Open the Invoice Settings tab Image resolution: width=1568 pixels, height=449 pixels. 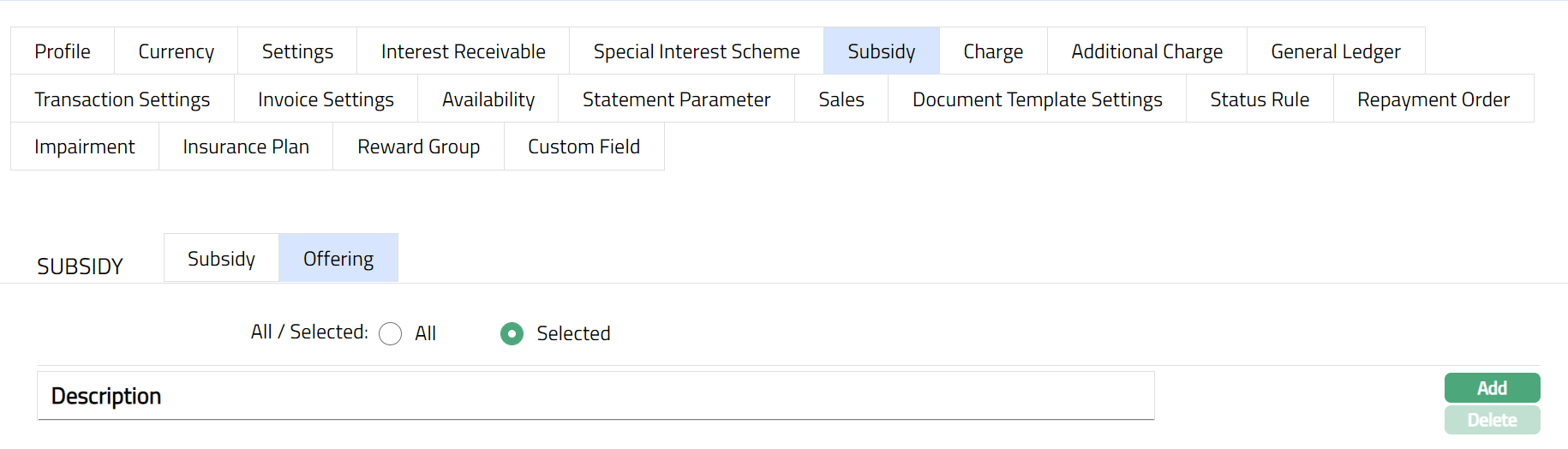(x=326, y=99)
